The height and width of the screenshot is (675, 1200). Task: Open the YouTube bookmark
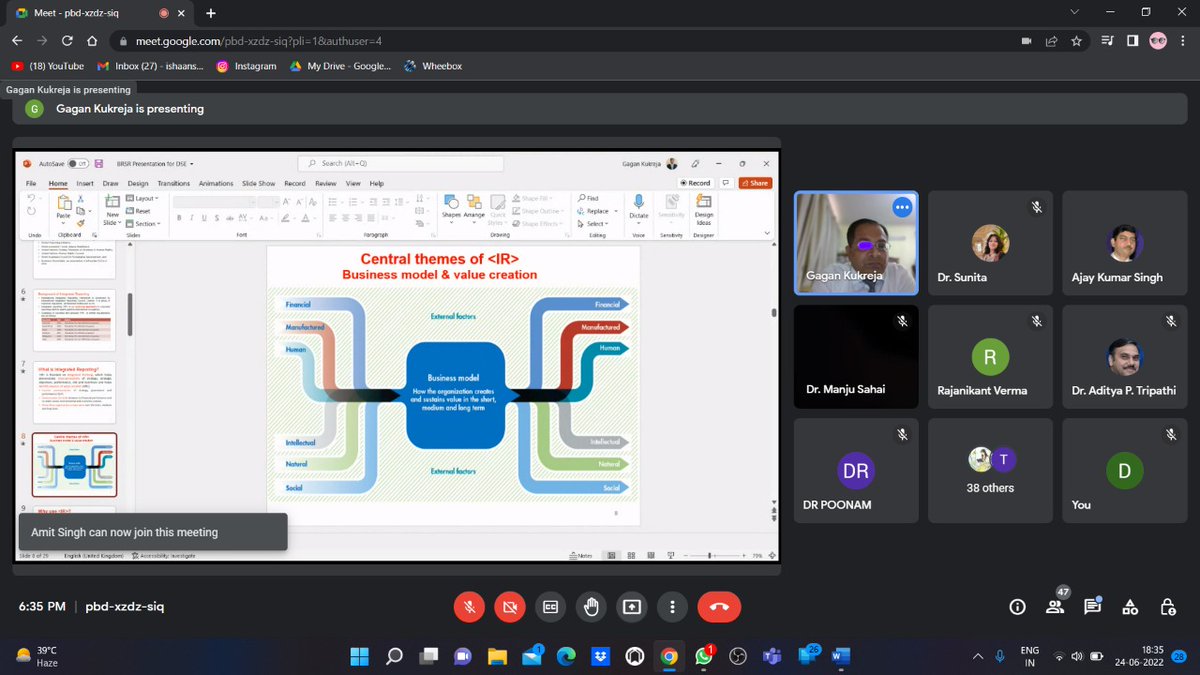click(48, 66)
